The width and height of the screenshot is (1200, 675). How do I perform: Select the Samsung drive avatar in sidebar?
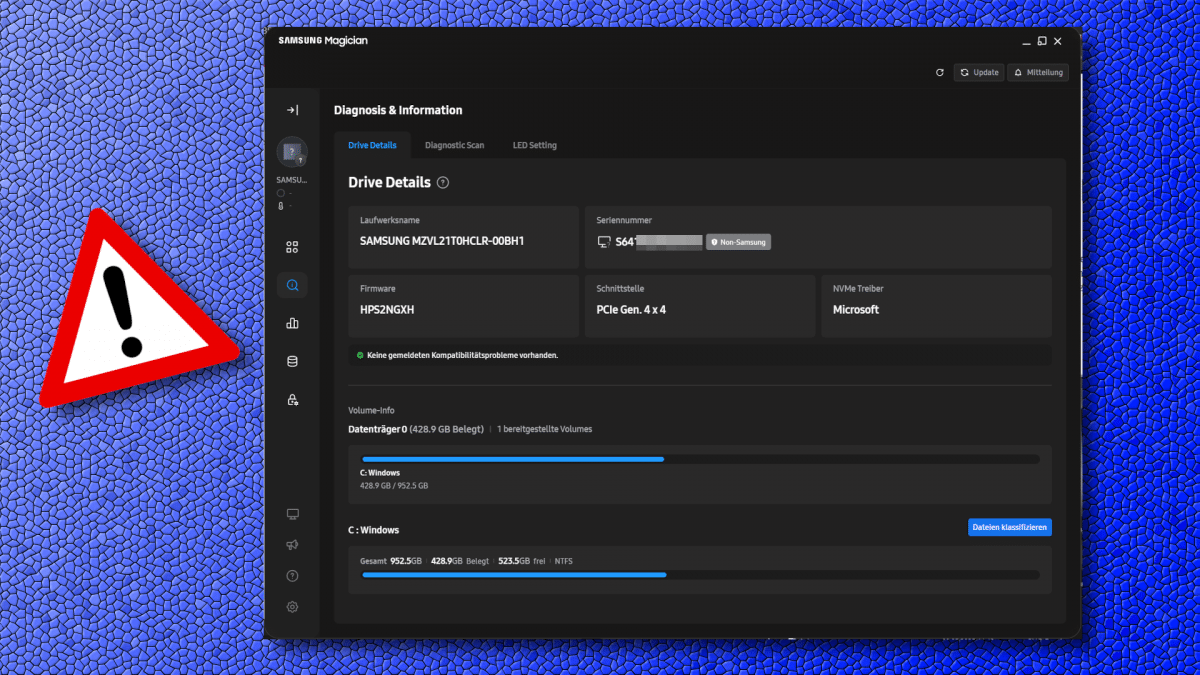pos(292,153)
